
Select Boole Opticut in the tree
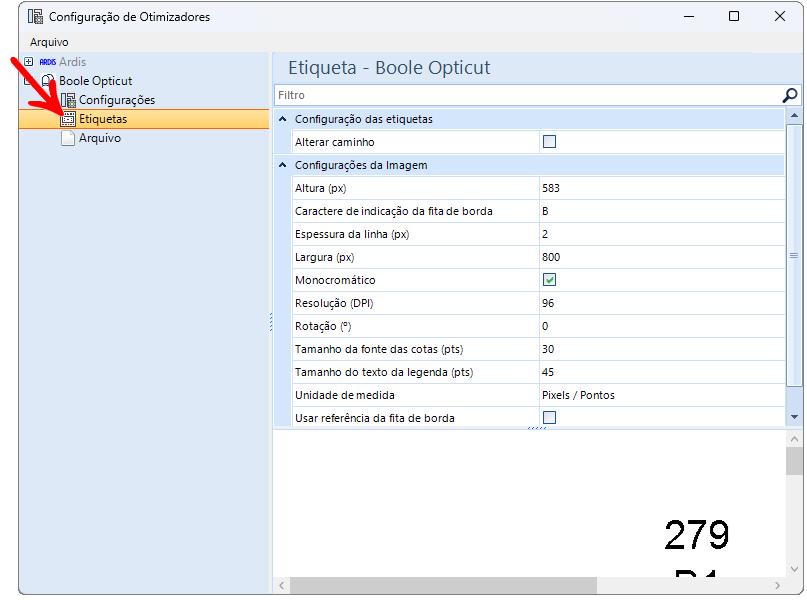click(x=95, y=81)
